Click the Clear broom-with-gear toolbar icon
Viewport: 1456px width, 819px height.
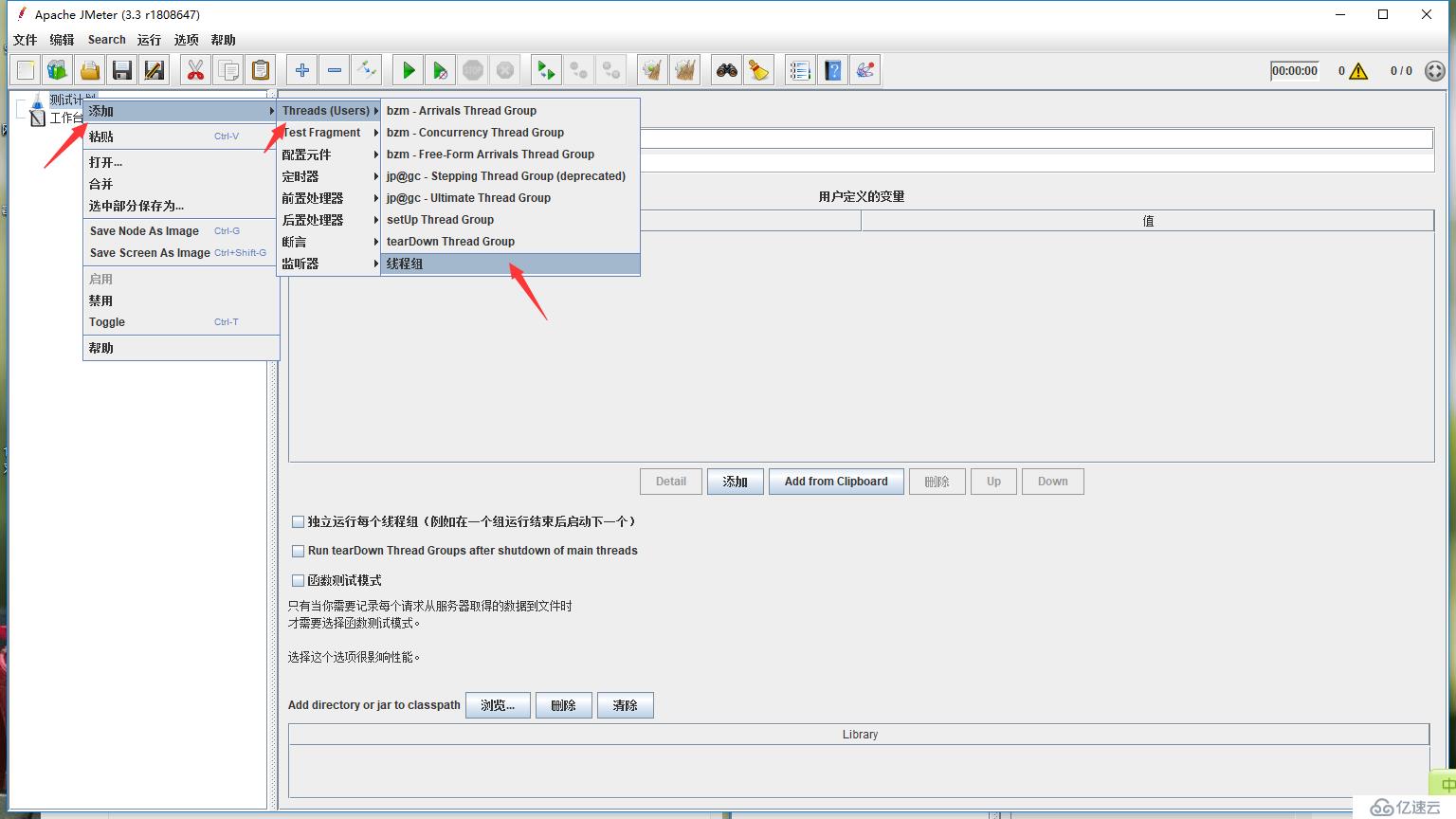click(x=653, y=70)
